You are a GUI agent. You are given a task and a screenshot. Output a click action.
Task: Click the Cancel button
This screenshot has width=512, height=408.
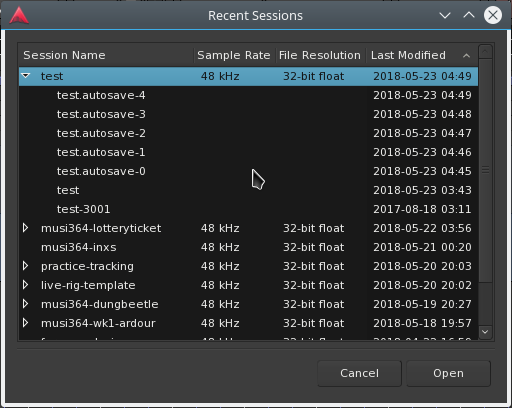pyautogui.click(x=359, y=373)
